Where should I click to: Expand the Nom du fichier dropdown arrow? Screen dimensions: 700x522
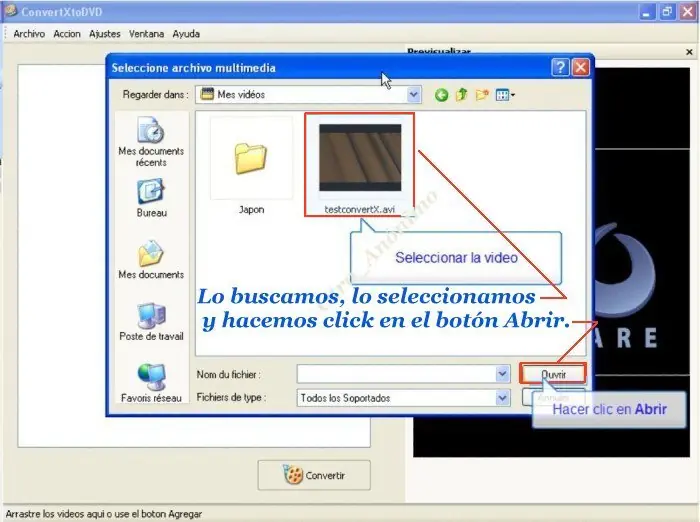click(502, 374)
